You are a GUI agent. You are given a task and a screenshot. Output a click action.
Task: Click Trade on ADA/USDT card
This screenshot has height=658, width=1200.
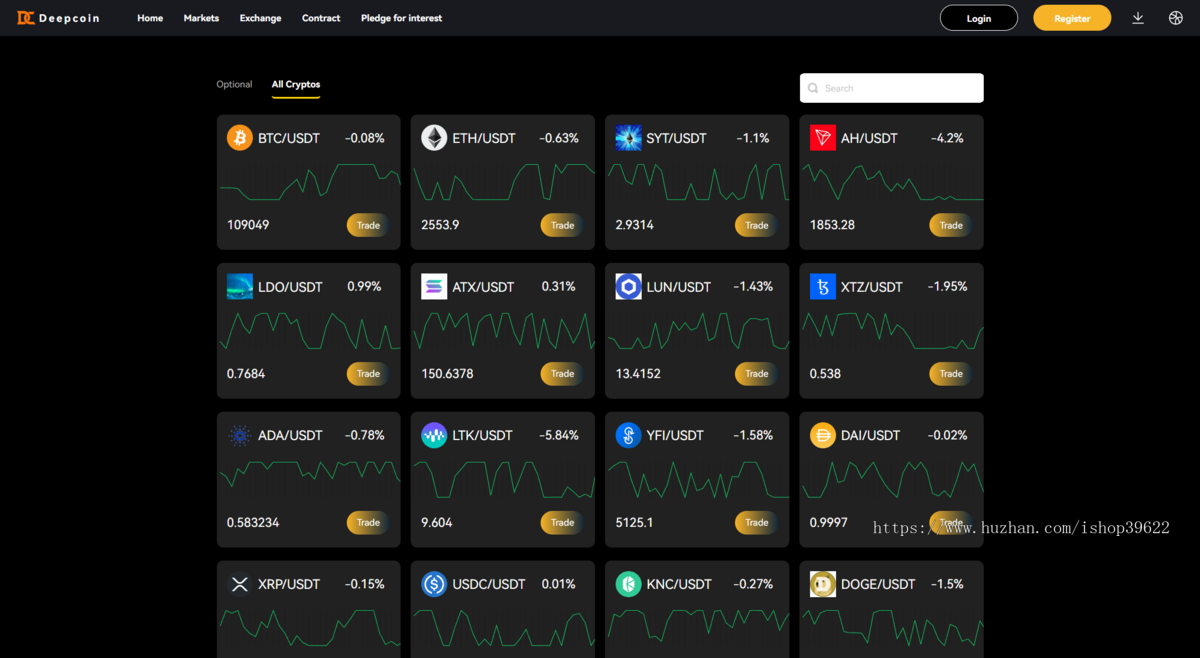(368, 522)
